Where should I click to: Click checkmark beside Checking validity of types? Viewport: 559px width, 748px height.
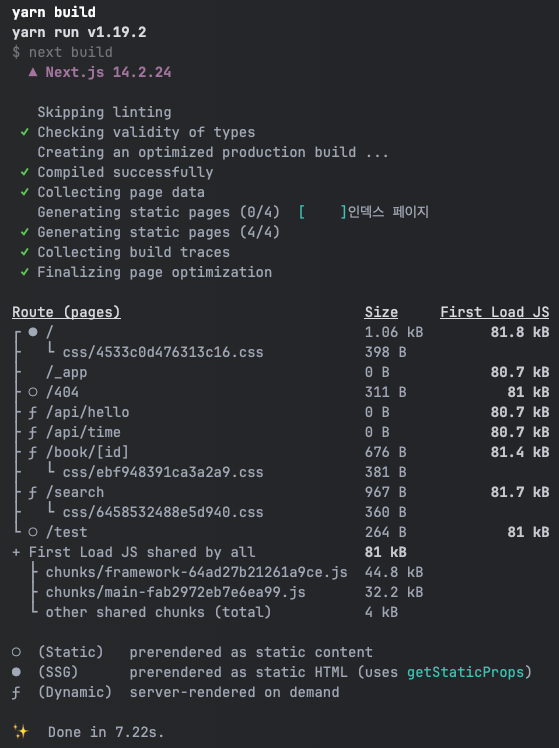click(x=25, y=132)
